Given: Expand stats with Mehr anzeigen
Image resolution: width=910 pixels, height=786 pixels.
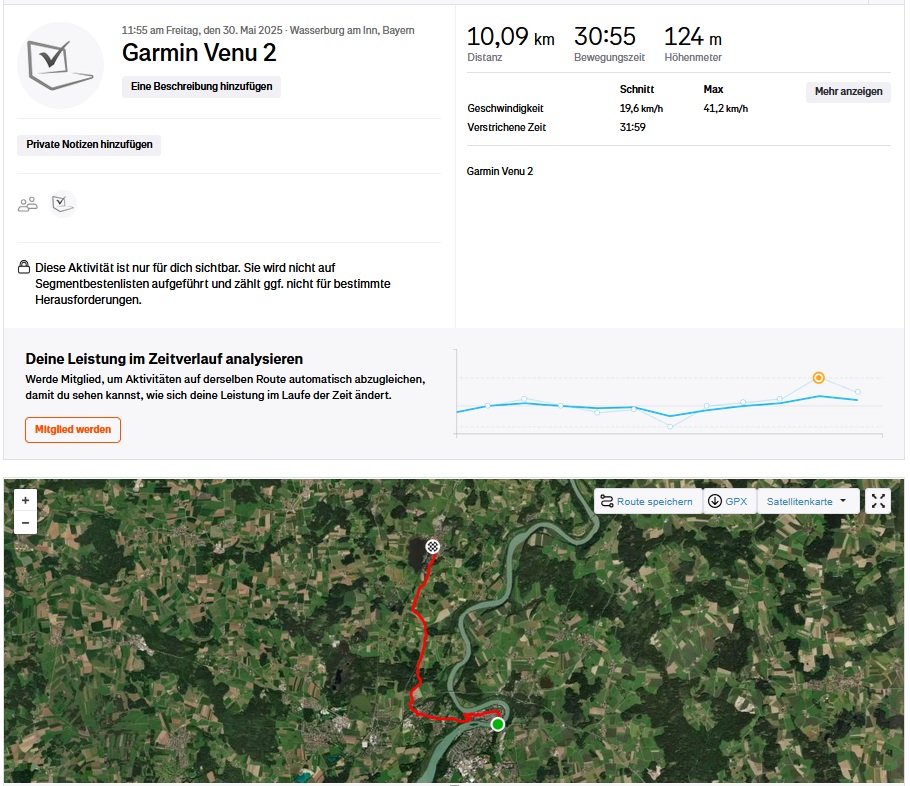Looking at the screenshot, I should click(x=848, y=91).
